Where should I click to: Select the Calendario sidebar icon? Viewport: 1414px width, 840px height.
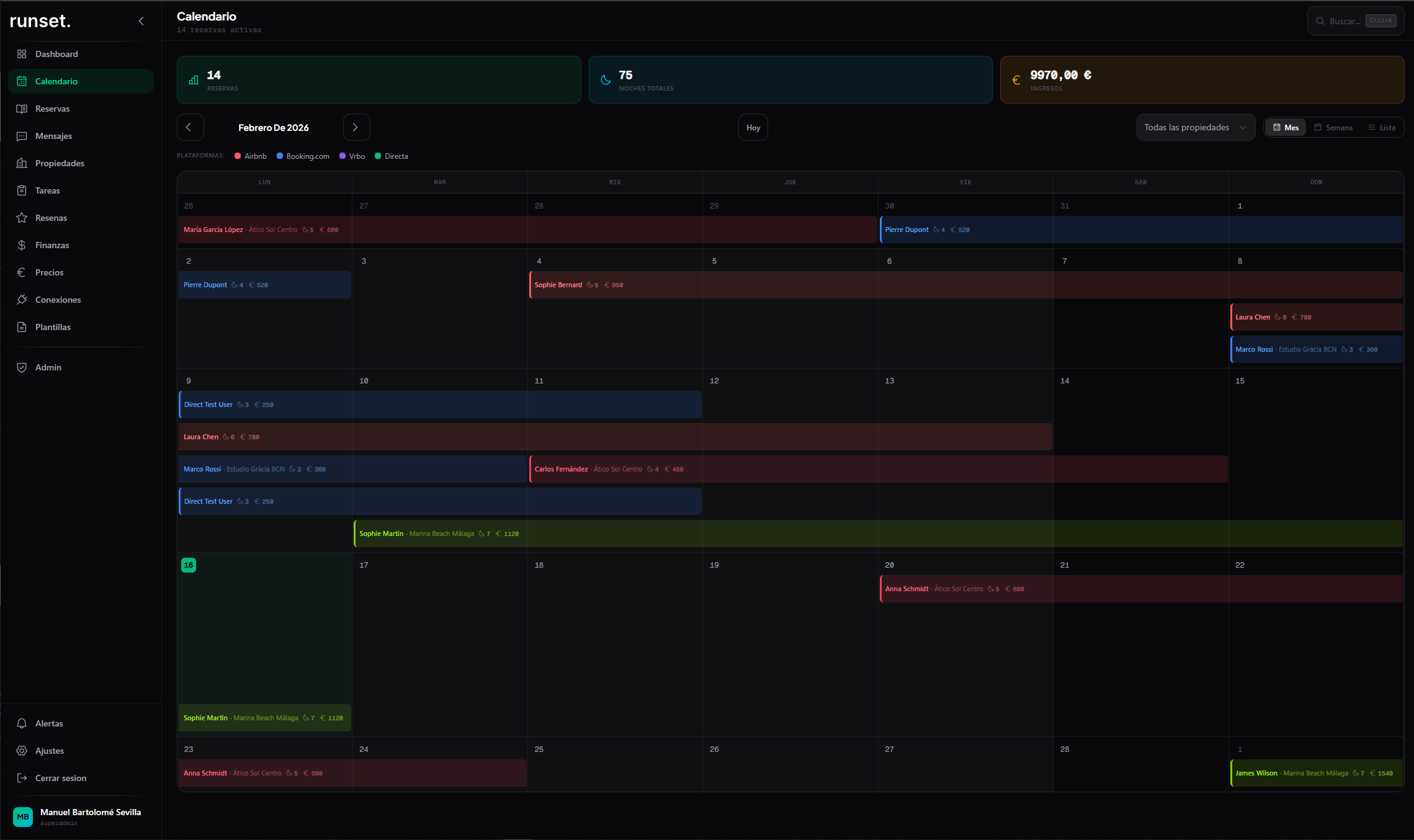click(22, 81)
